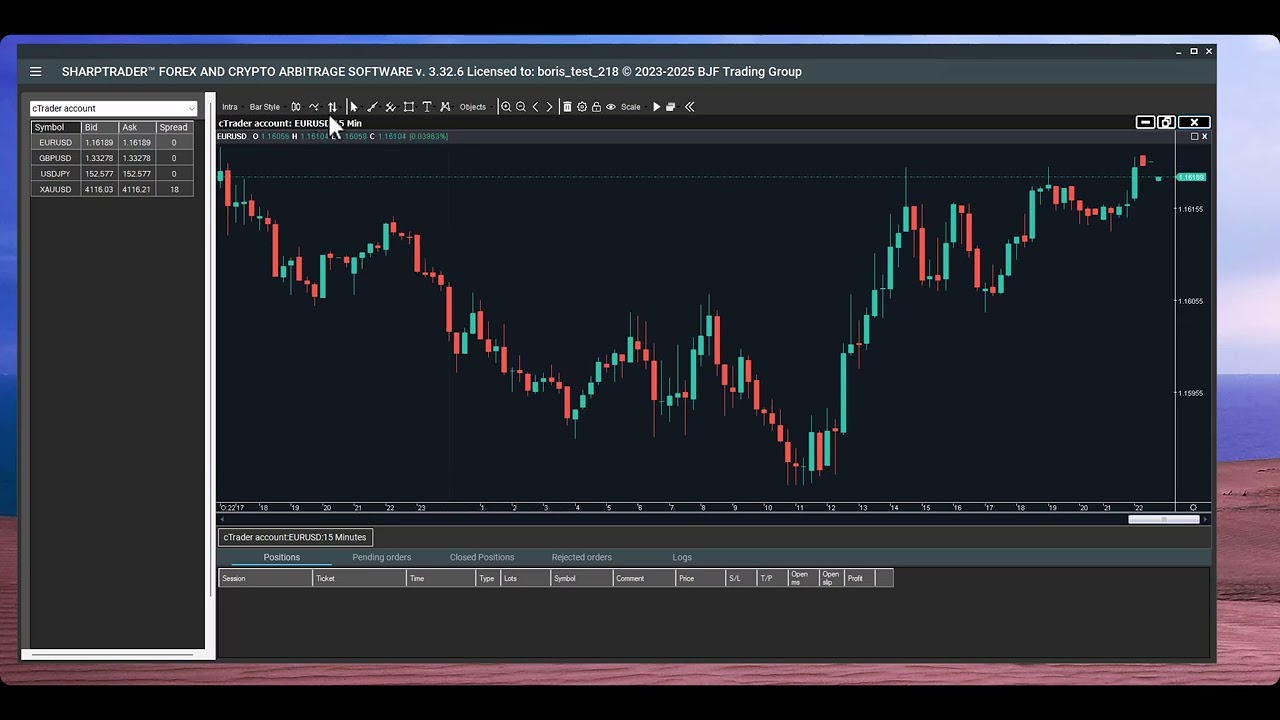Switch to the Rejected orders tab

coord(581,557)
